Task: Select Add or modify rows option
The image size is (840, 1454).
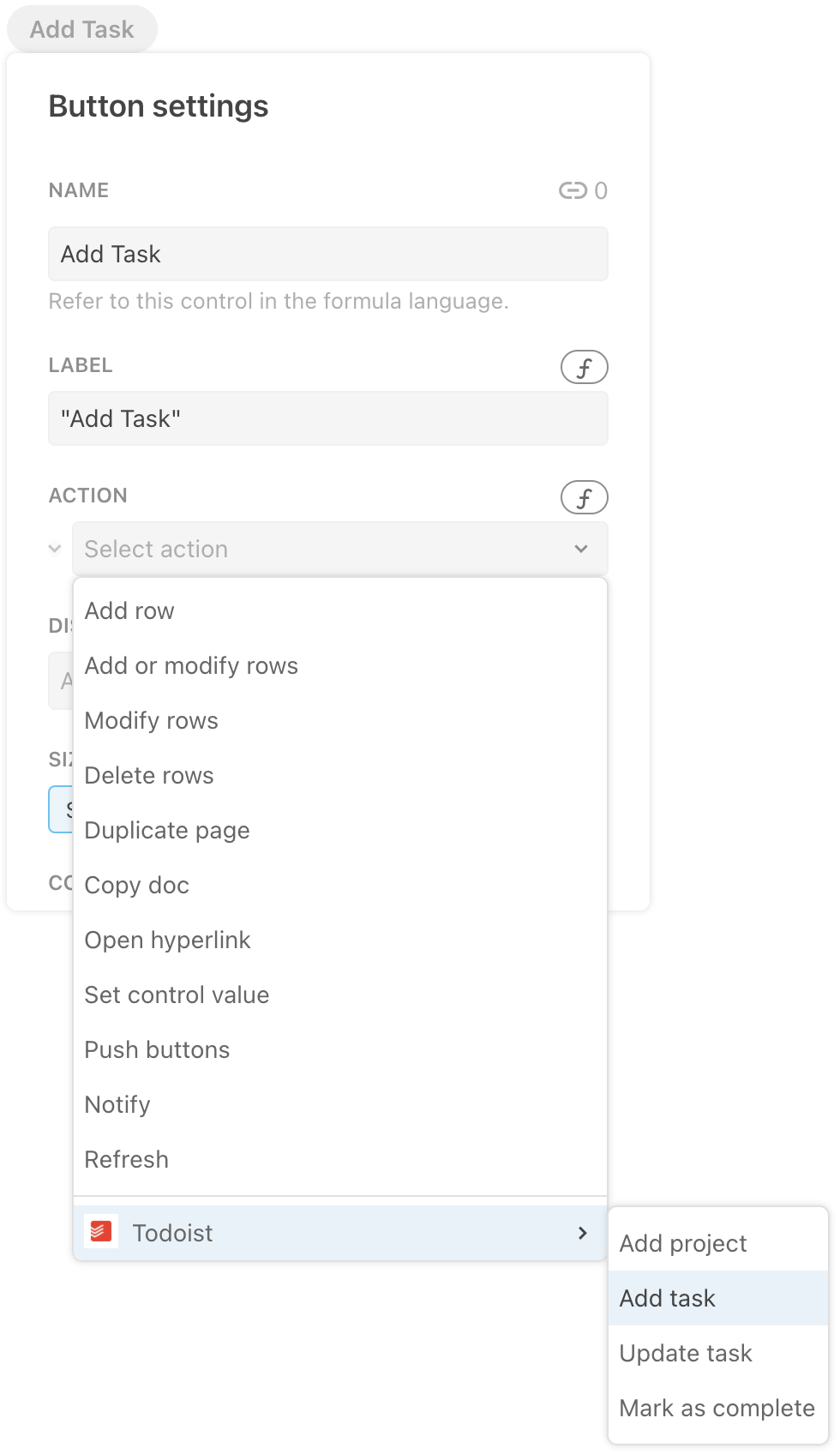Action: coord(191,665)
